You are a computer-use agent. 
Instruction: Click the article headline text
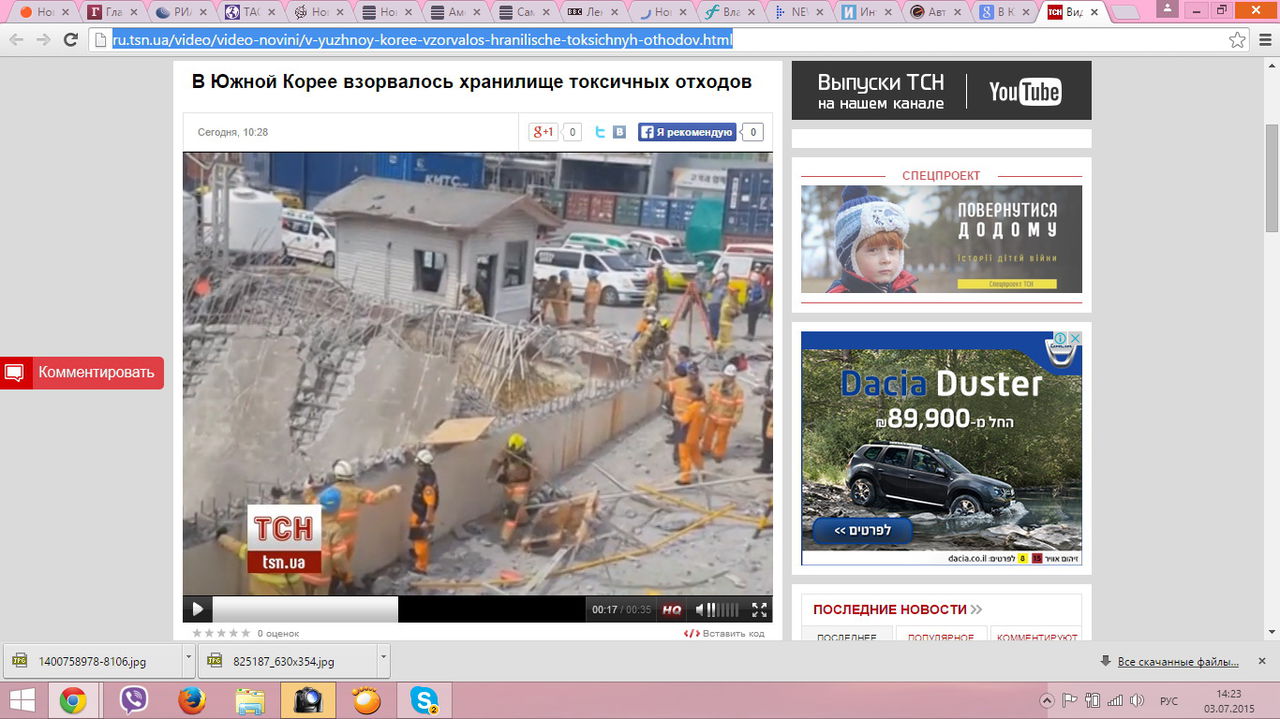pyautogui.click(x=471, y=82)
